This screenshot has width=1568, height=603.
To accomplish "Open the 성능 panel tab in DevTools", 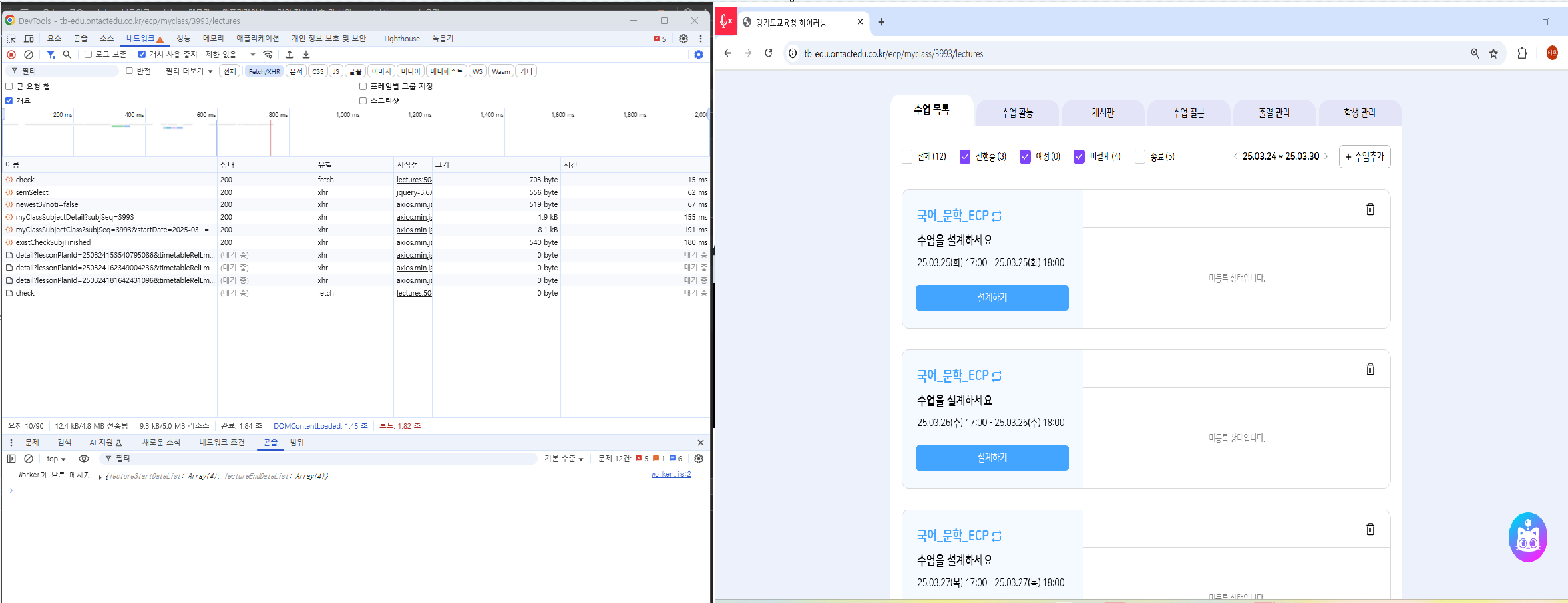I will click(x=183, y=39).
